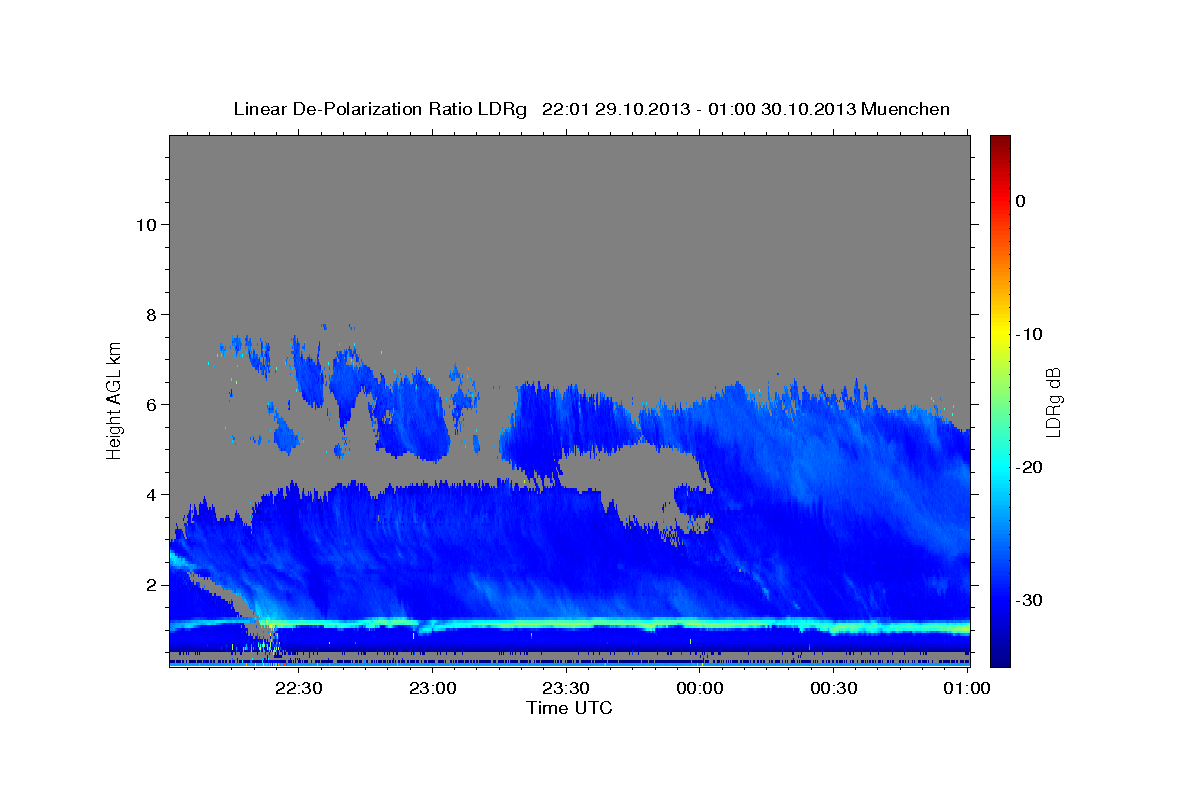Click the '00:30' time tick label
This screenshot has width=1200, height=800.
pyautogui.click(x=833, y=688)
